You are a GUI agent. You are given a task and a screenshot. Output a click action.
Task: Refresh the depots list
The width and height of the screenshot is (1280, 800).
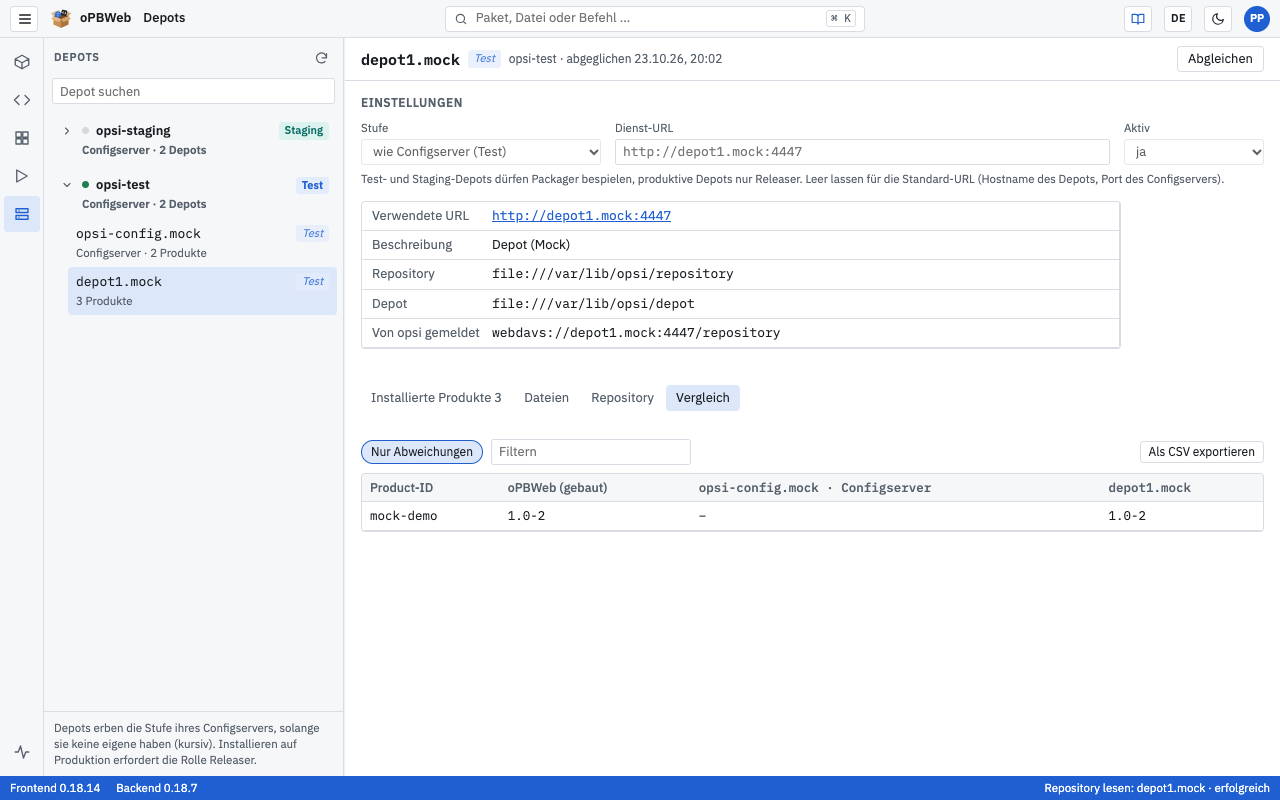(322, 58)
